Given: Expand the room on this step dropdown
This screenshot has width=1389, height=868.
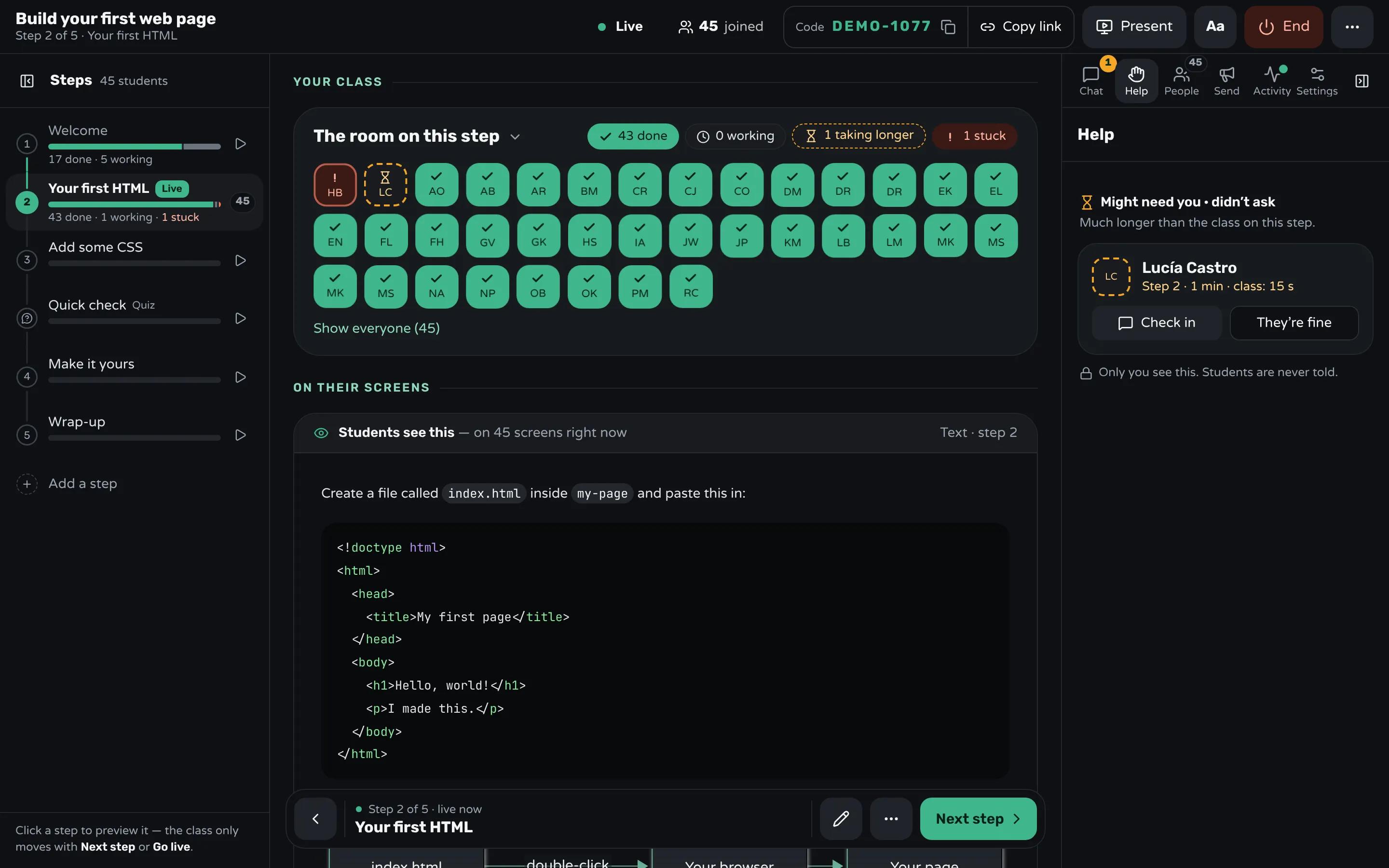Looking at the screenshot, I should point(515,136).
